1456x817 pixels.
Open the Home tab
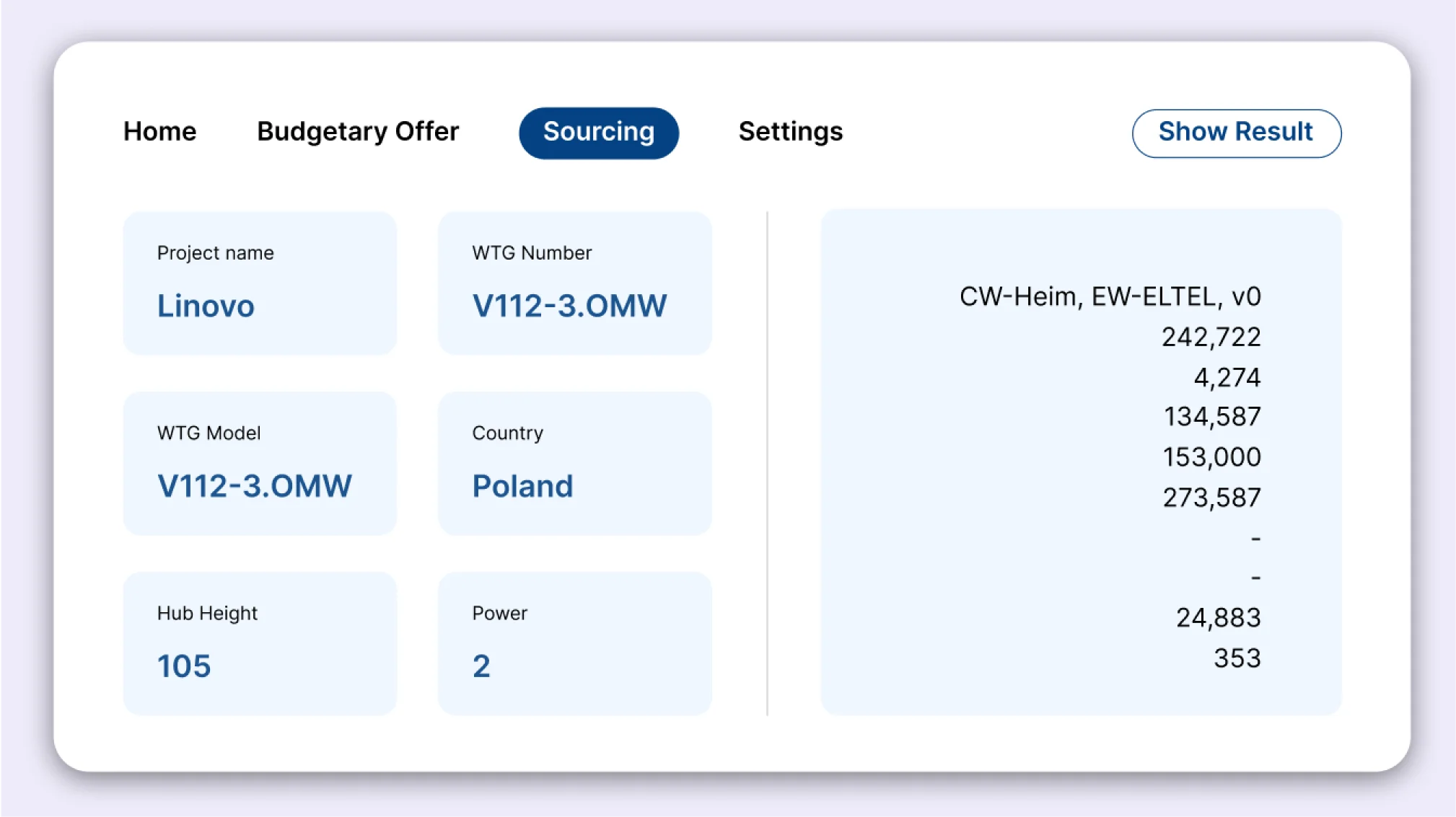point(159,132)
